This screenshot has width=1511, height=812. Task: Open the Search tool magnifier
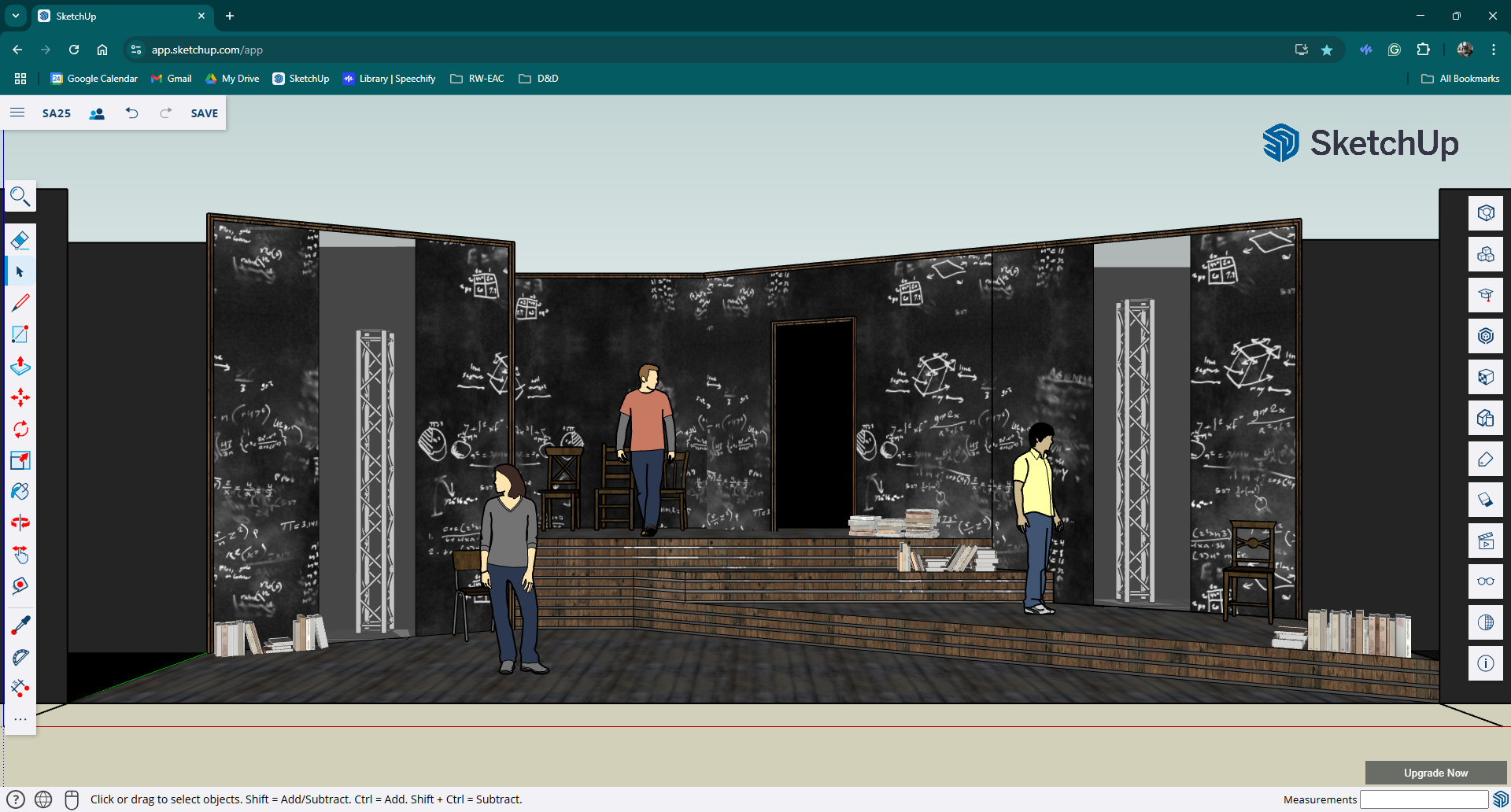coord(20,196)
